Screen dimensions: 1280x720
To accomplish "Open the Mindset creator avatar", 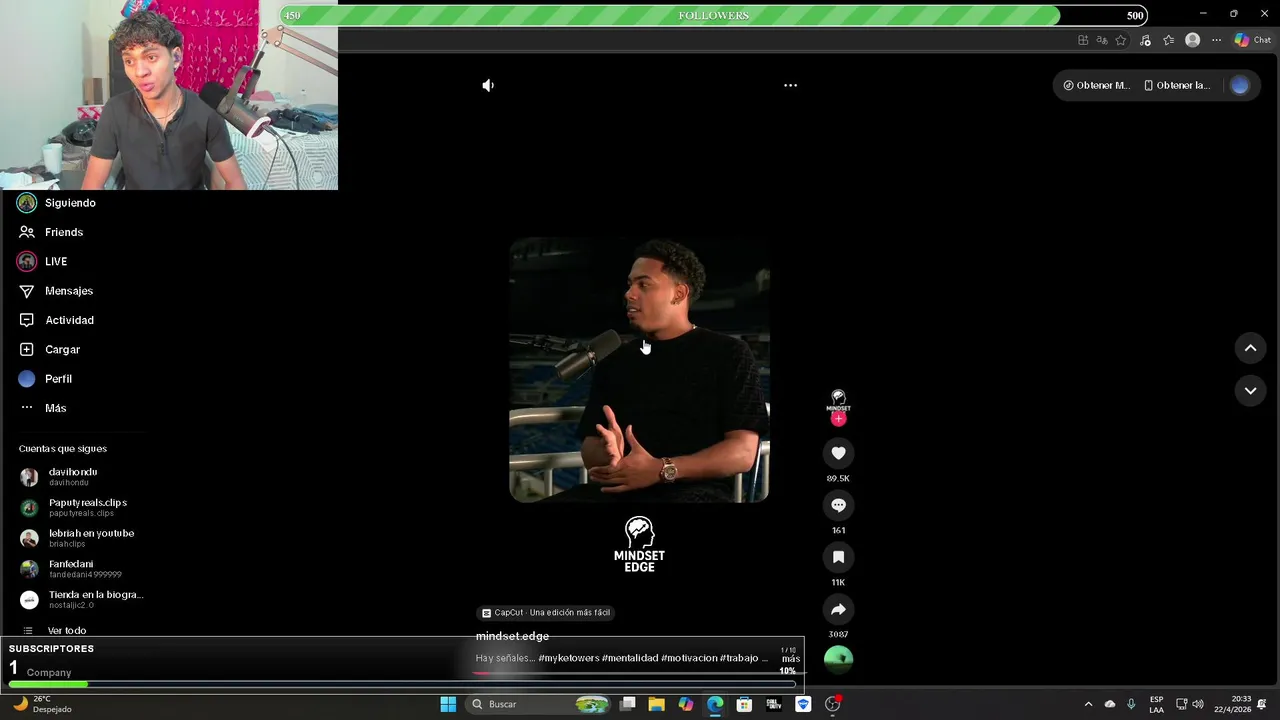I will point(838,401).
